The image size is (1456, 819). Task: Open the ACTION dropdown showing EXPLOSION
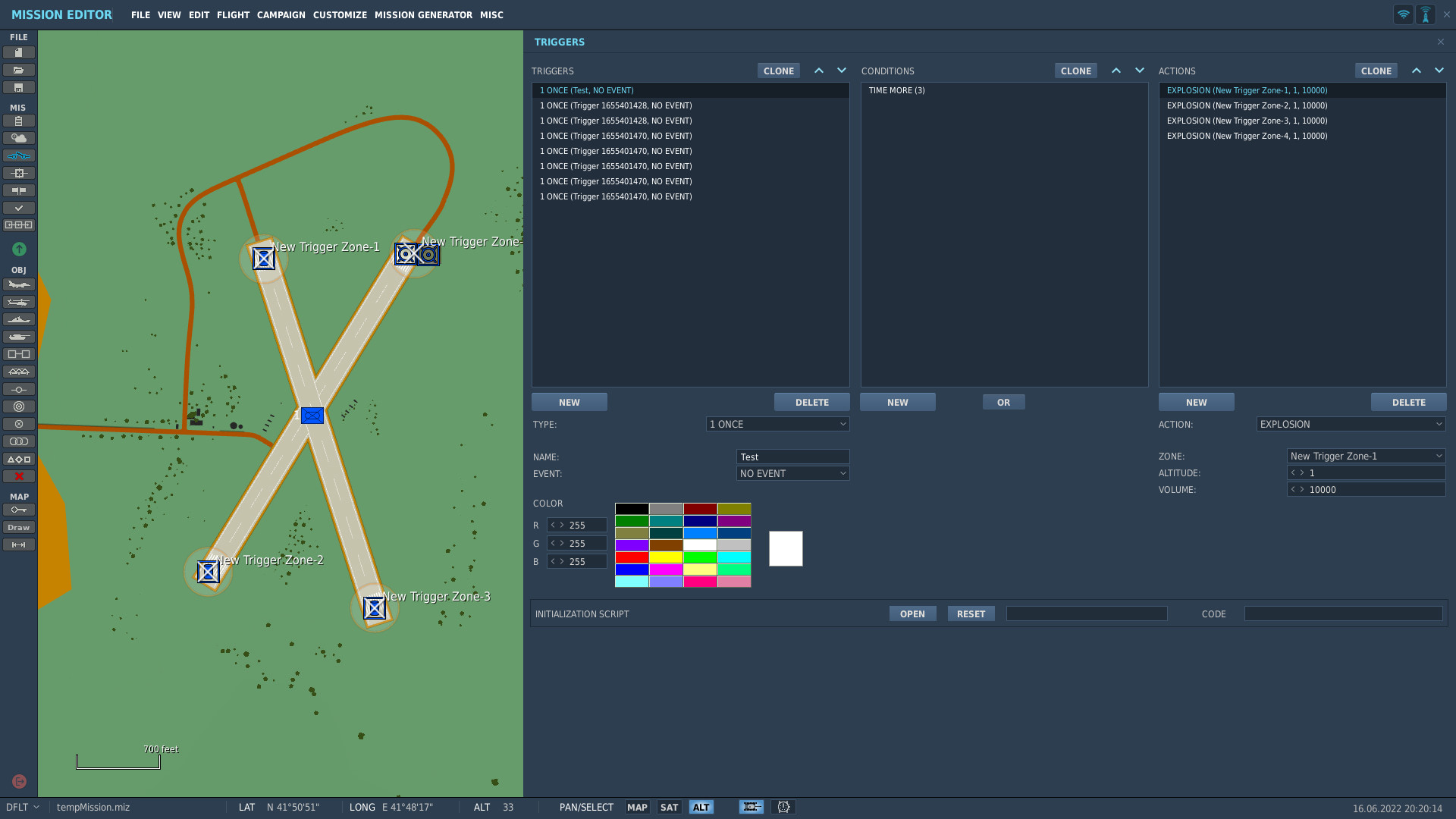coord(1351,424)
